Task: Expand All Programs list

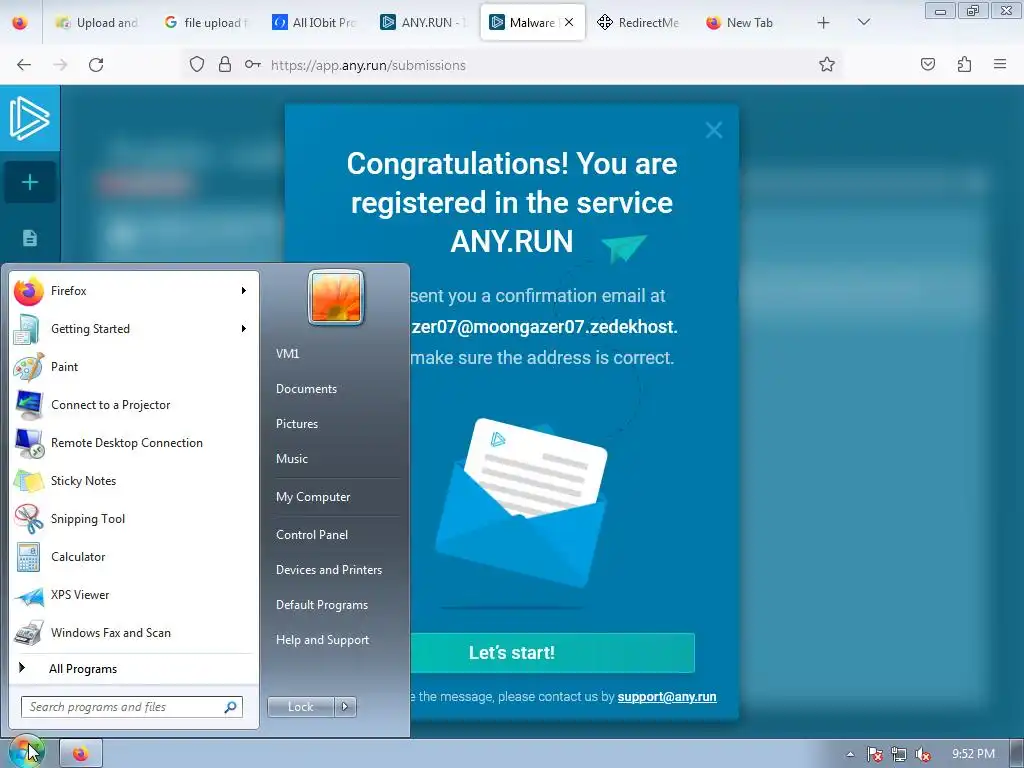Action: click(134, 669)
